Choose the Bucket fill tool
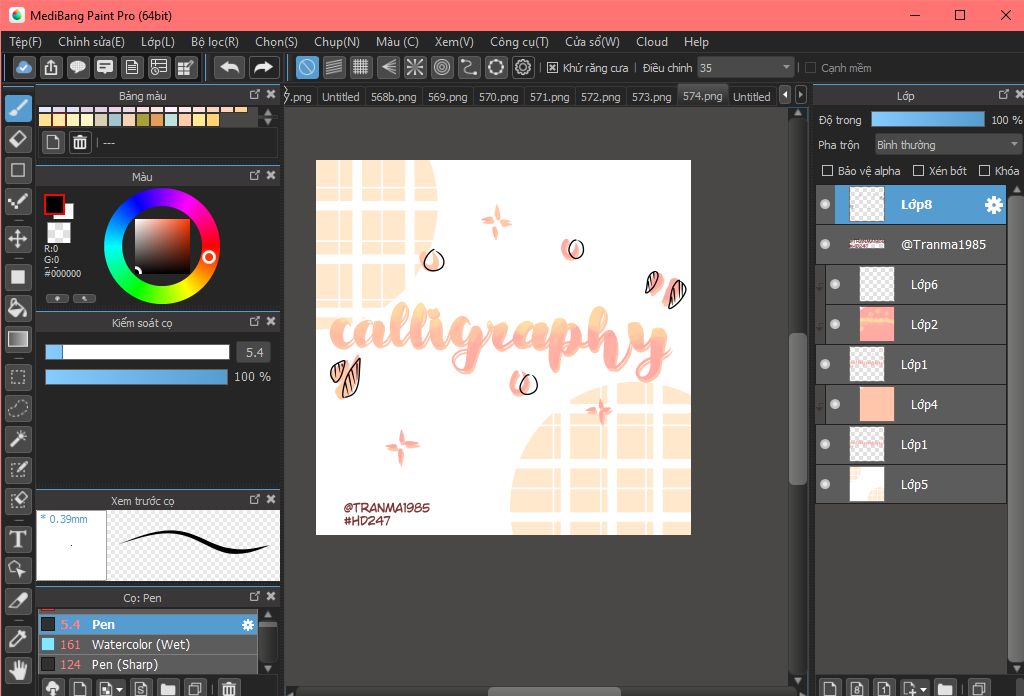Image resolution: width=1024 pixels, height=696 pixels. tap(17, 306)
